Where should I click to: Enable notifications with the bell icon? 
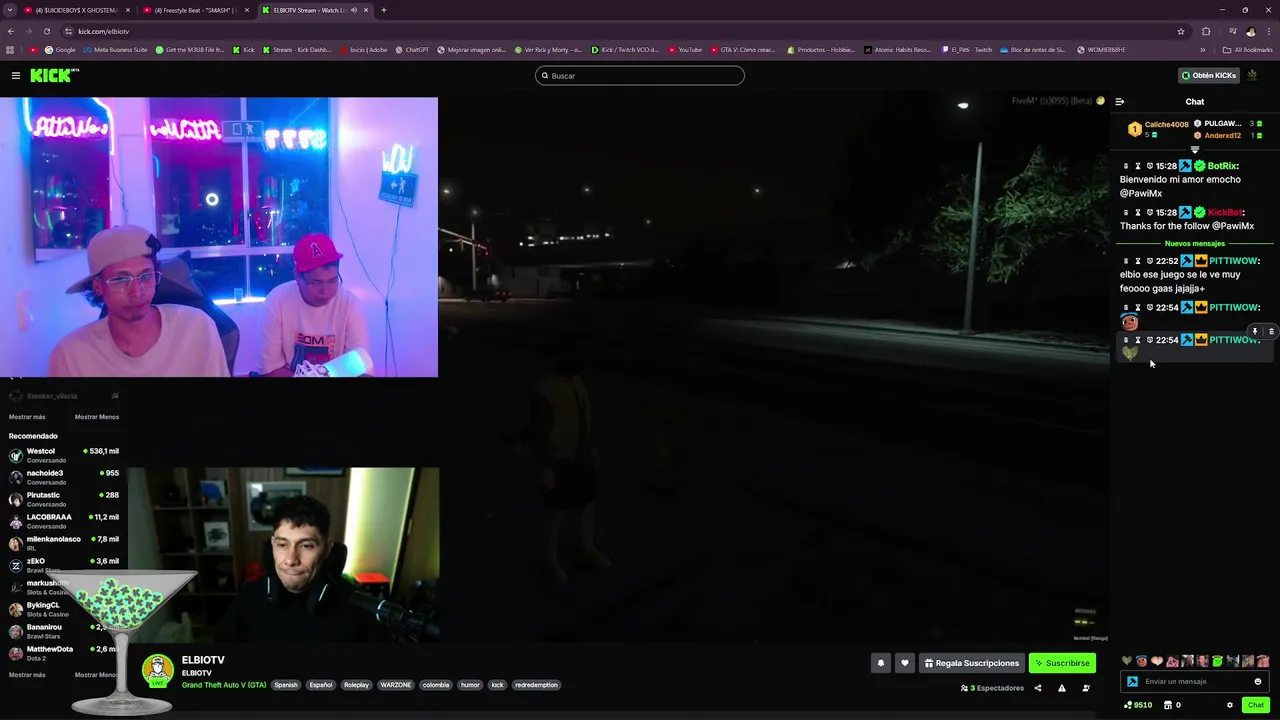(881, 663)
